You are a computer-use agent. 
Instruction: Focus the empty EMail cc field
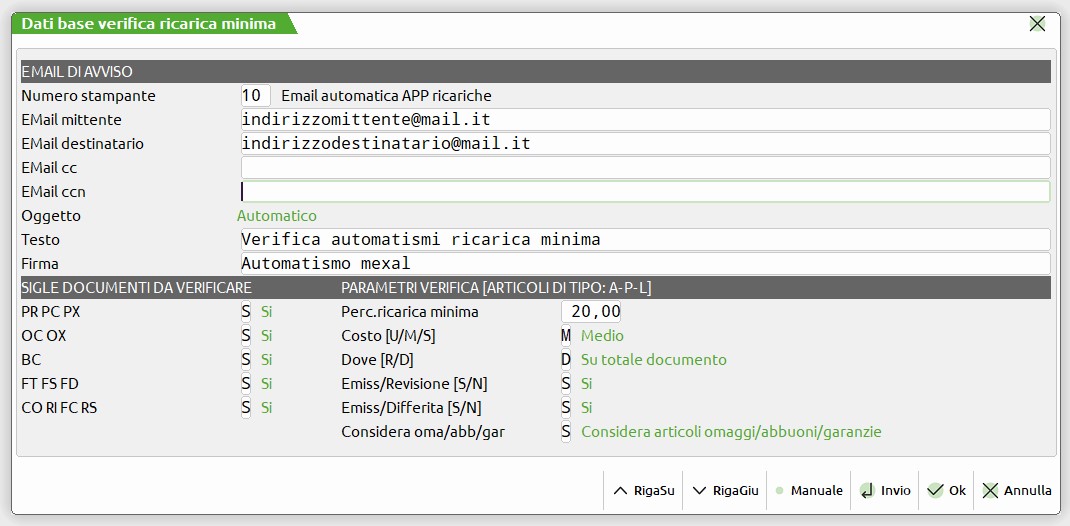[645, 168]
